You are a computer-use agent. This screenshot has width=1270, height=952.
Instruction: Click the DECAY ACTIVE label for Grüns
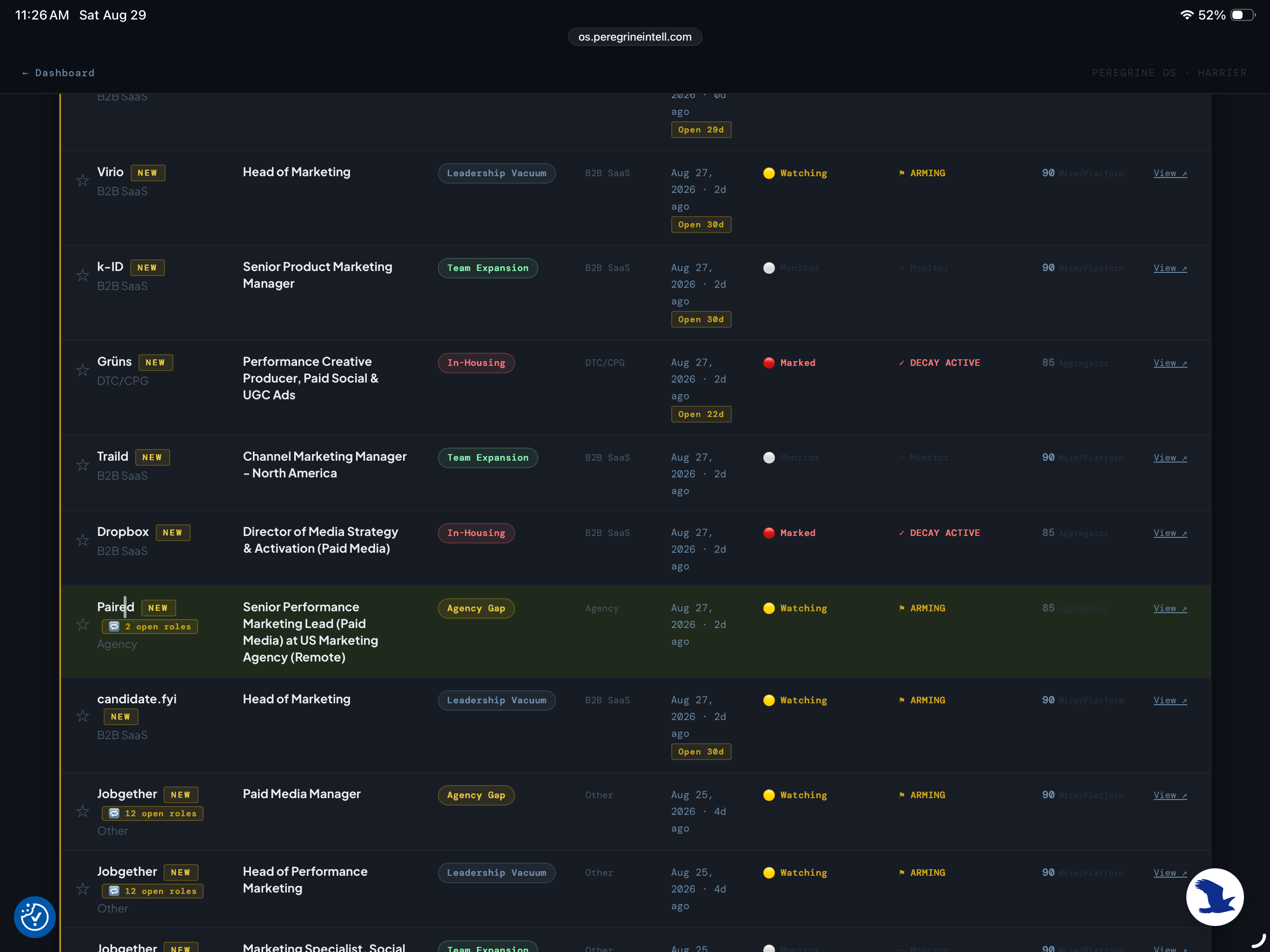[940, 363]
